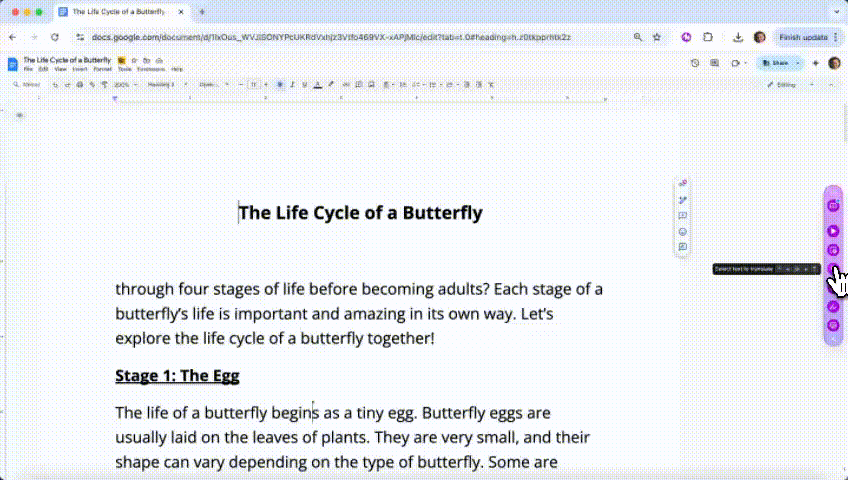Show the document outline icon
The image size is (848, 480).
click(x=19, y=115)
